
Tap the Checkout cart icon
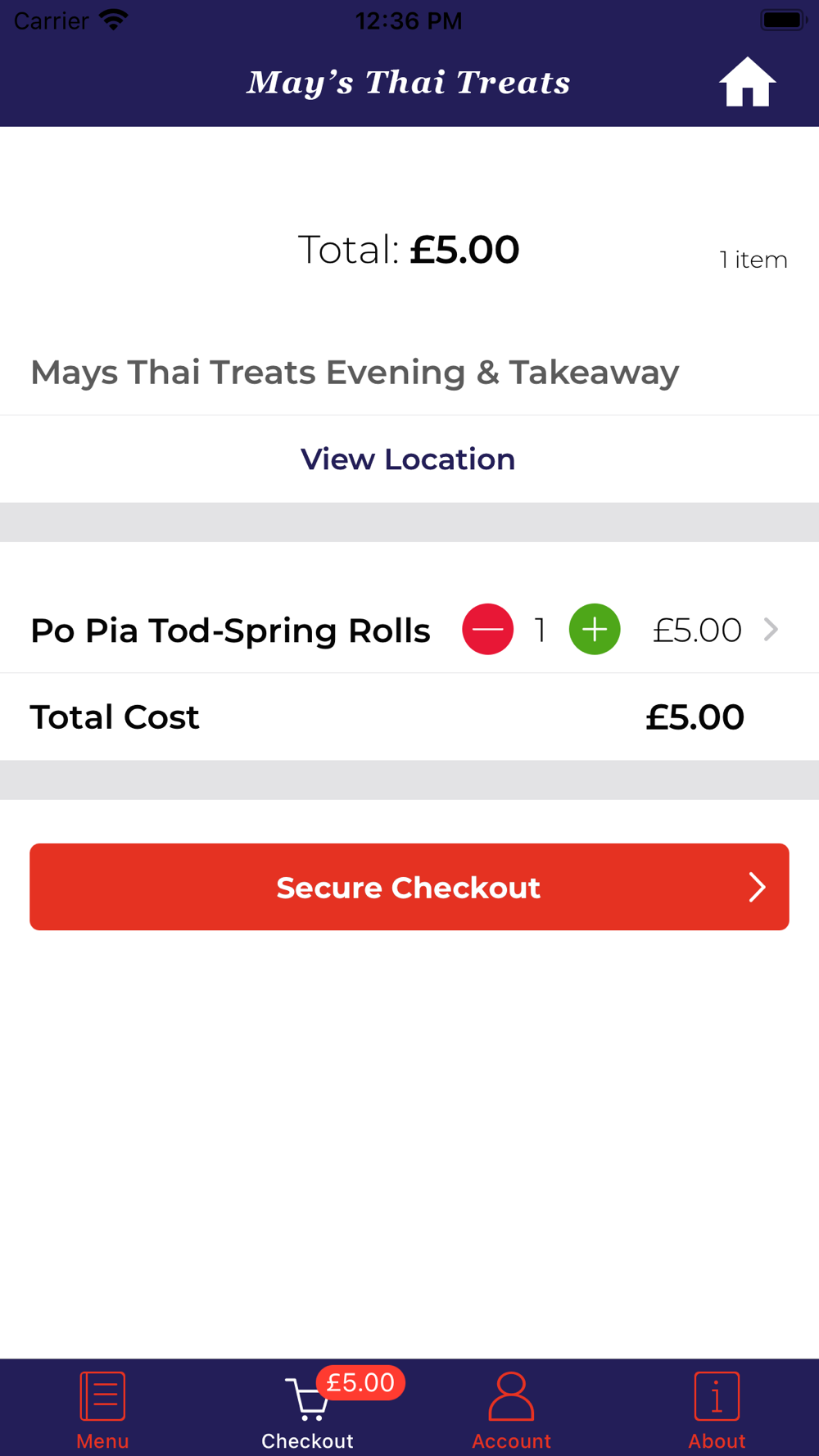pos(308,1399)
